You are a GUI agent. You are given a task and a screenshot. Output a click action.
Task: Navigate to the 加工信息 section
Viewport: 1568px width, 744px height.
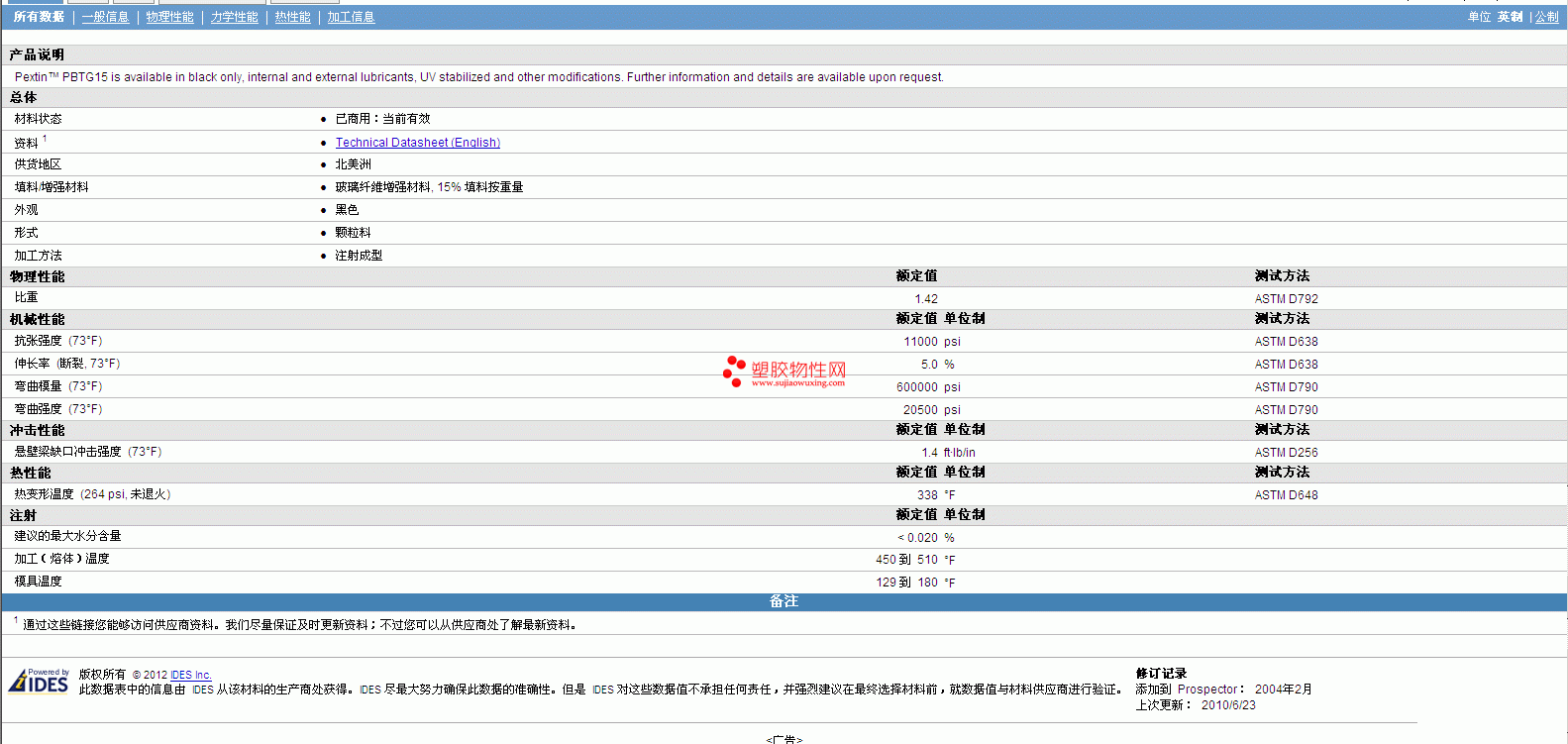(351, 17)
